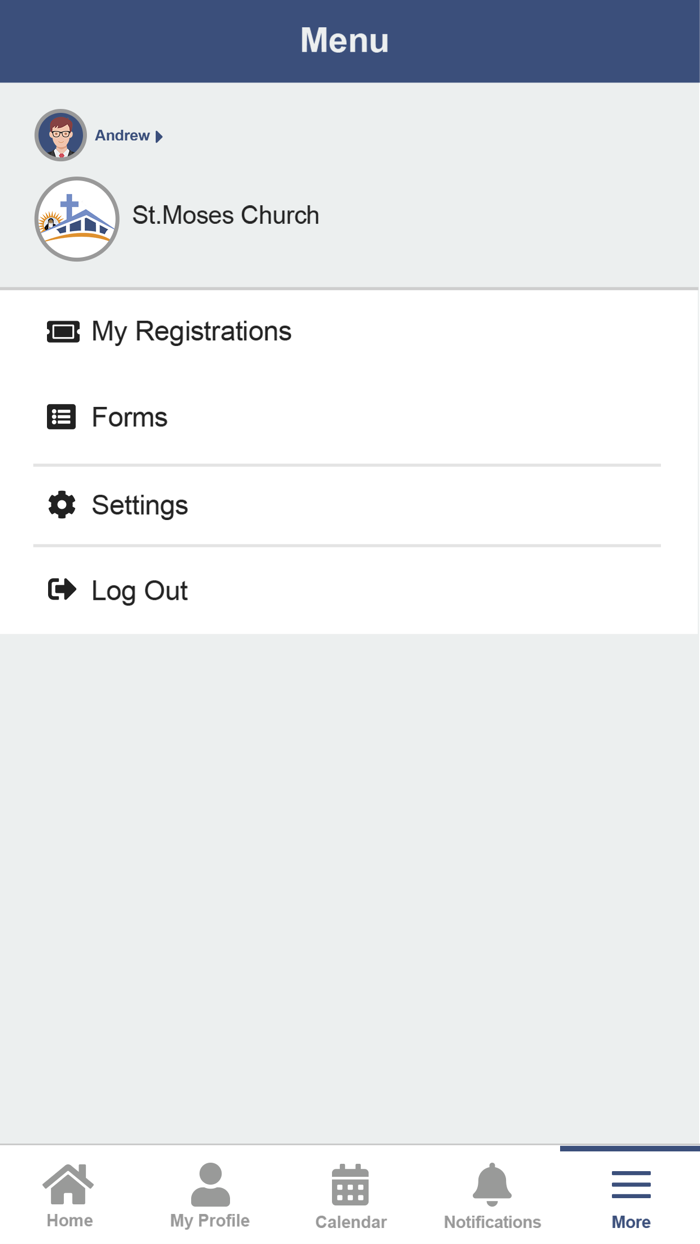Open the Forms menu item
This screenshot has height=1244, width=700.
click(x=130, y=418)
